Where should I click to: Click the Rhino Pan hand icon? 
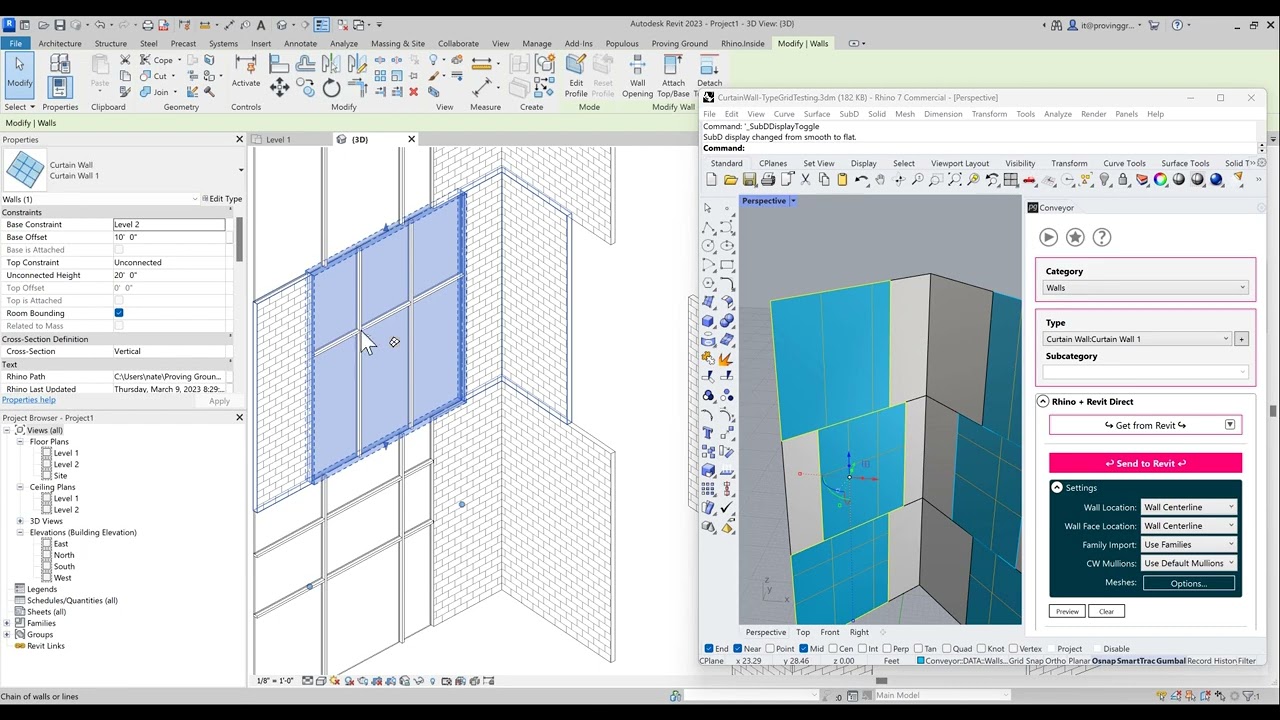coord(879,180)
